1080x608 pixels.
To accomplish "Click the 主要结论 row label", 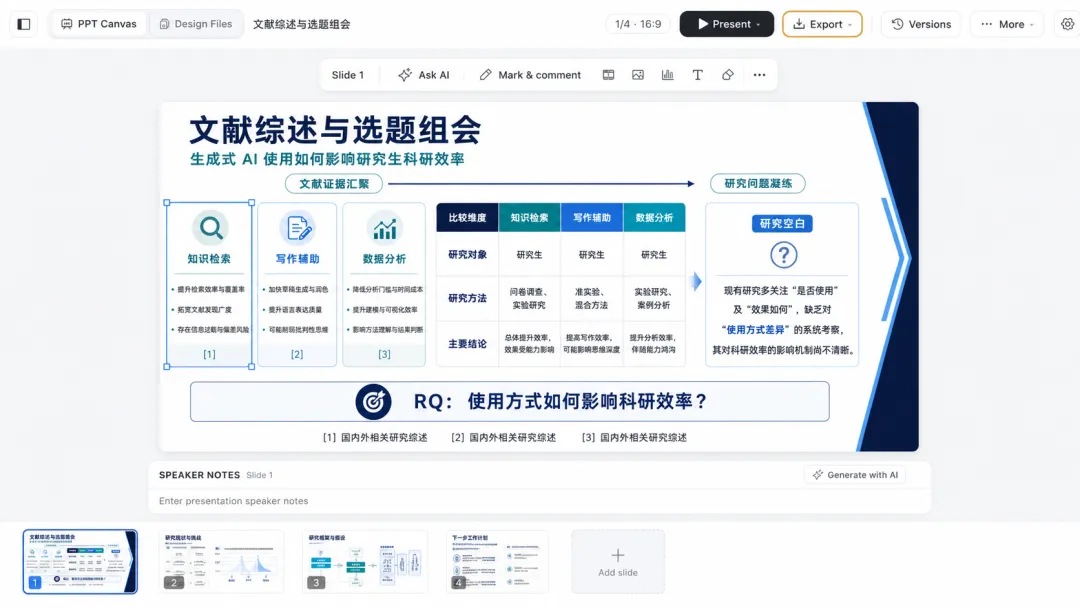I will click(x=468, y=344).
